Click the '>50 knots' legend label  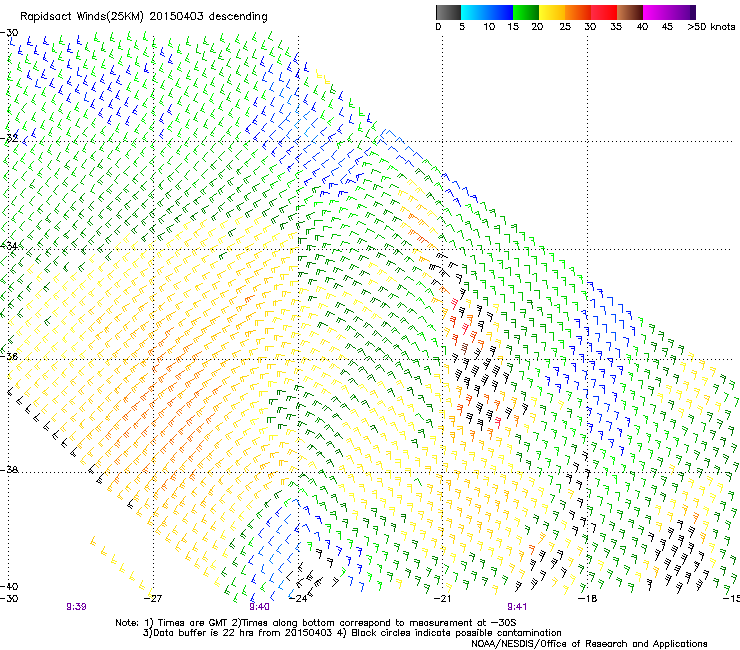711,27
